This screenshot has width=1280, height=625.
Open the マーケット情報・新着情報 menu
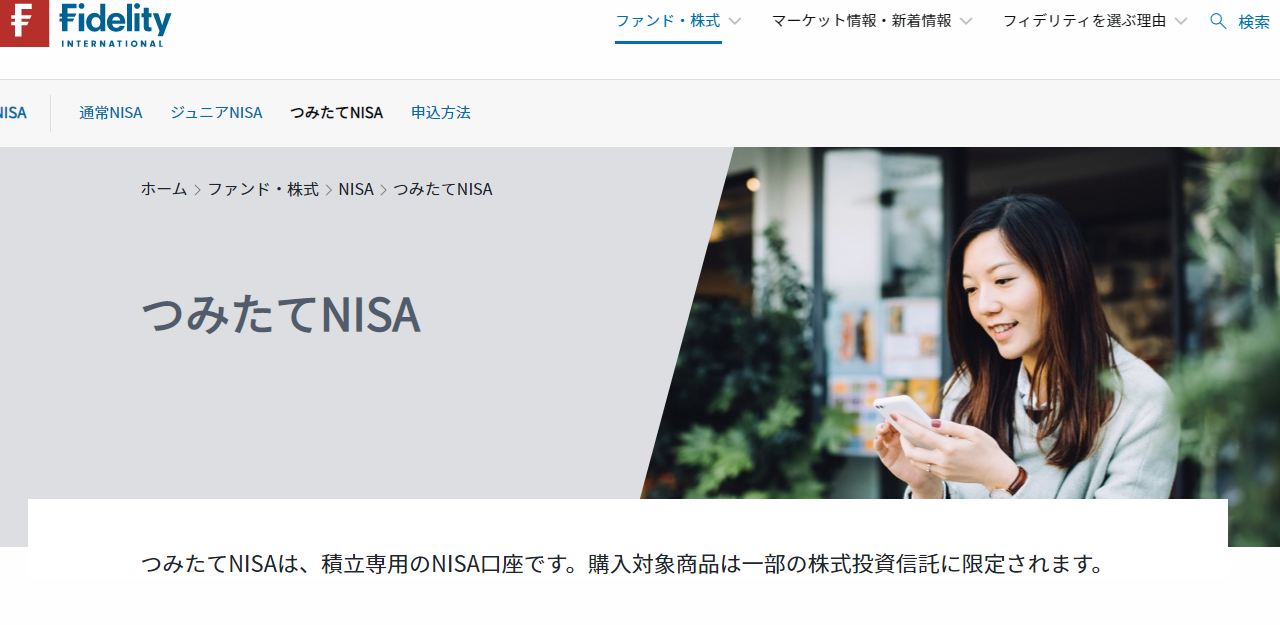coord(862,21)
